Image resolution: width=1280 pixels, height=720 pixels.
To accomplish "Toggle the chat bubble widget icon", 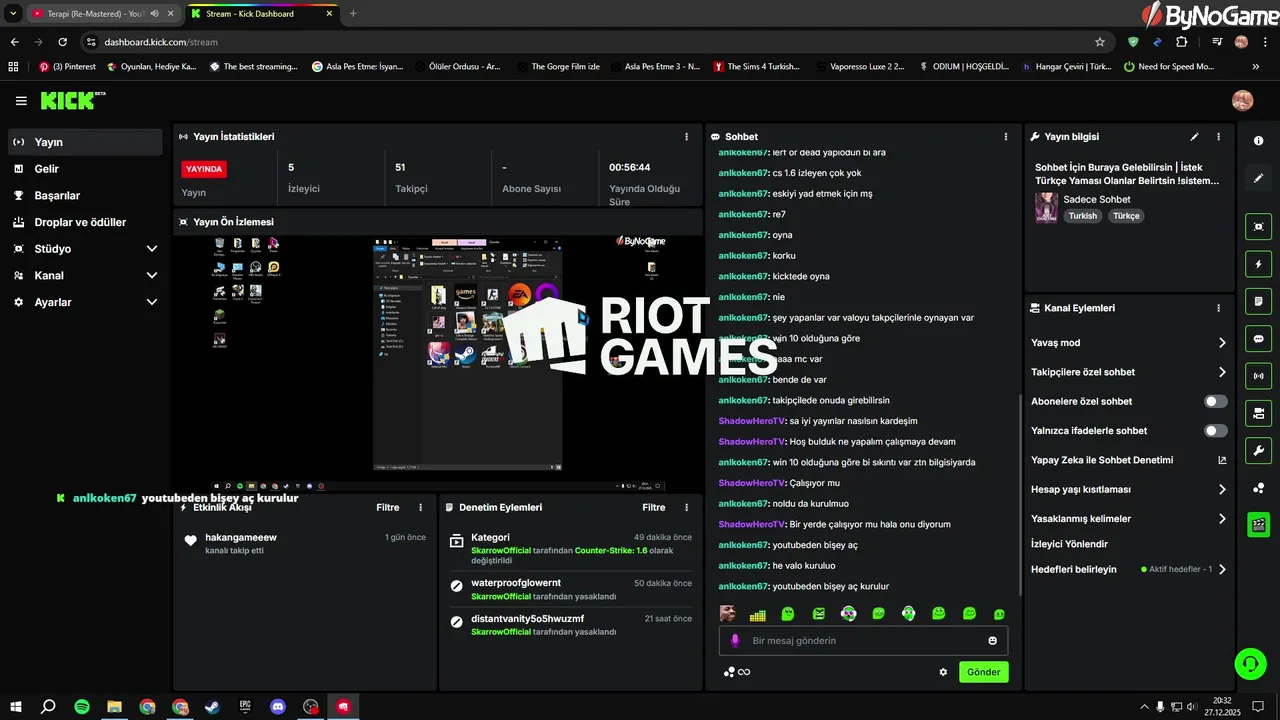I will click(x=1258, y=338).
